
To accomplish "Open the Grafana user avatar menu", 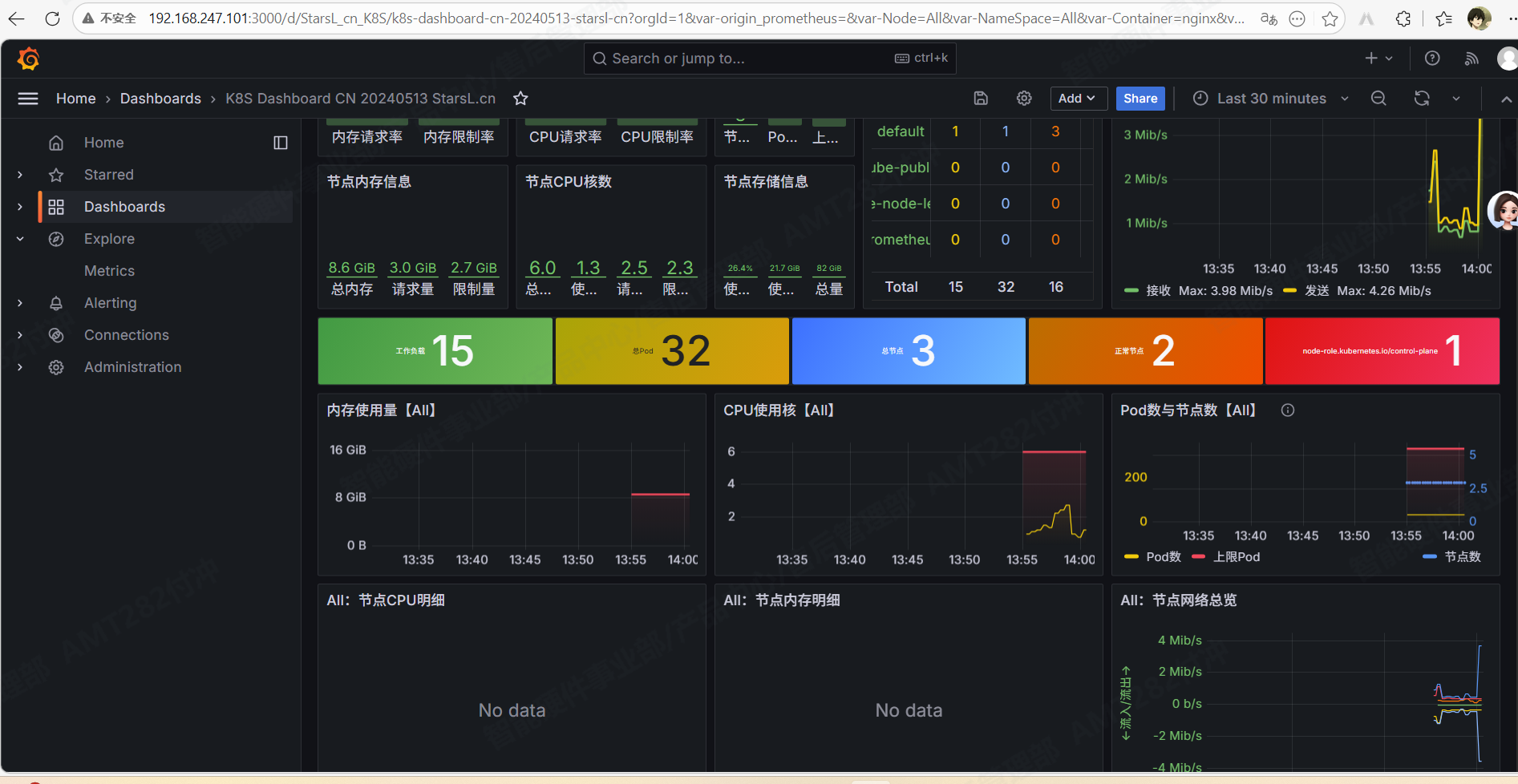I will pyautogui.click(x=1508, y=59).
